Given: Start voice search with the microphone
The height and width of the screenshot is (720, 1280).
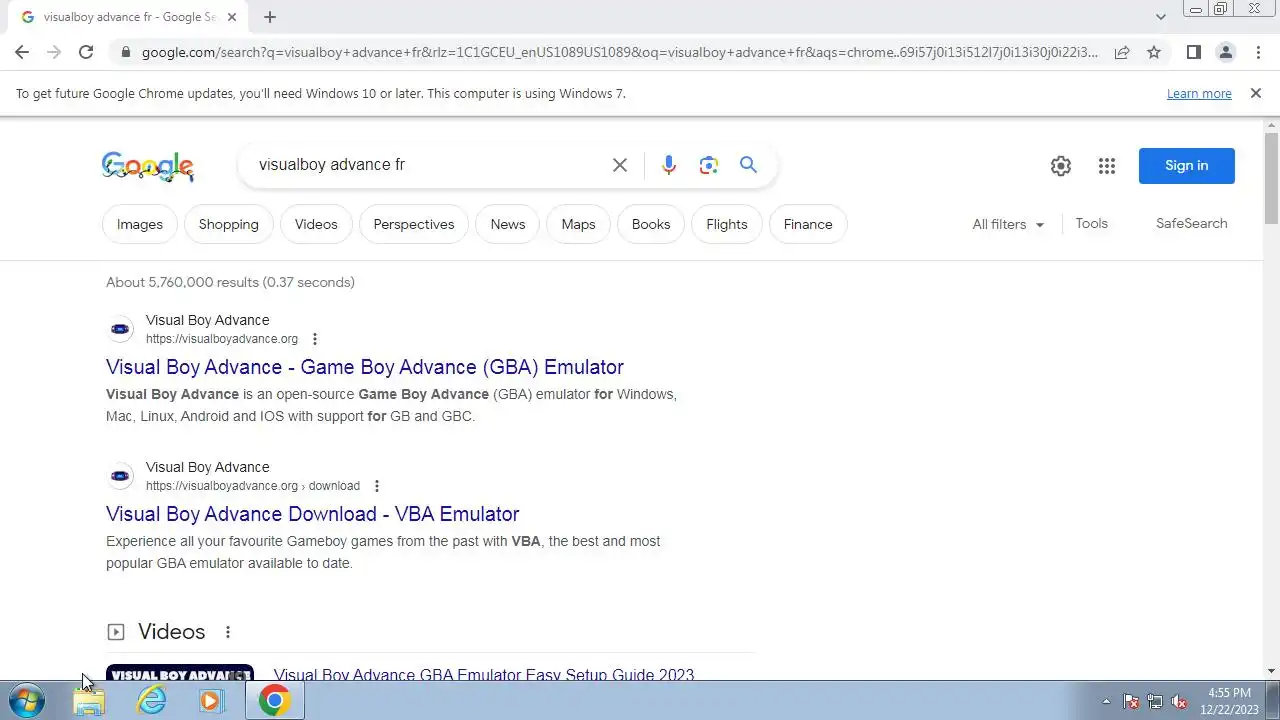Looking at the screenshot, I should pos(669,165).
